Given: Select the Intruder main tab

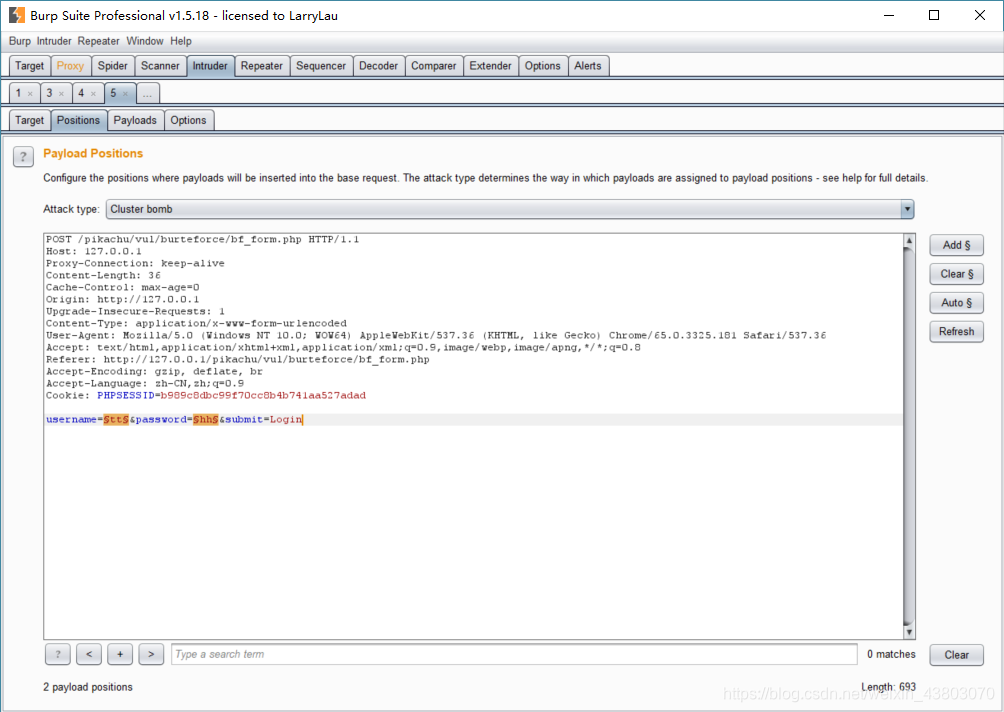Looking at the screenshot, I should tap(210, 66).
